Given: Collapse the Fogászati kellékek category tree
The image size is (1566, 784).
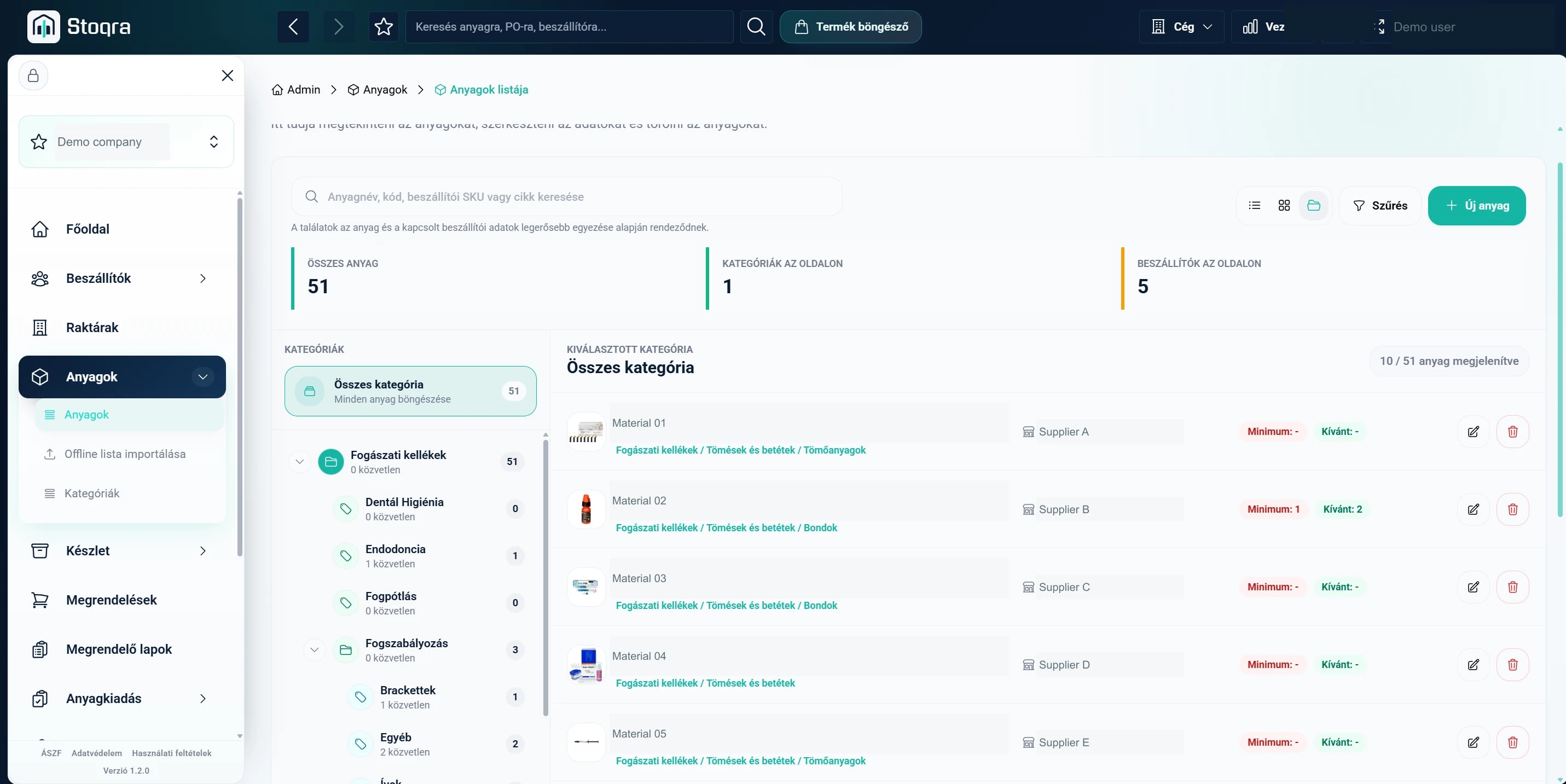Looking at the screenshot, I should [299, 462].
